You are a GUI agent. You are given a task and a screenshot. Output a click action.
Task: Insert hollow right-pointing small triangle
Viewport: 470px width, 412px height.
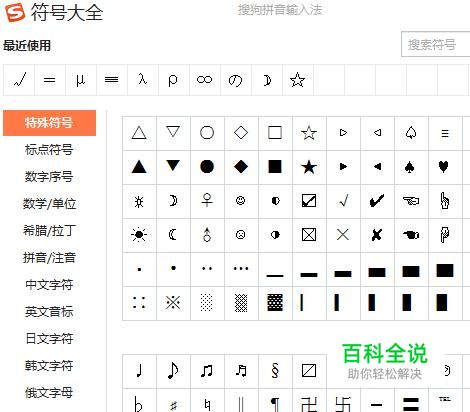pyautogui.click(x=343, y=133)
